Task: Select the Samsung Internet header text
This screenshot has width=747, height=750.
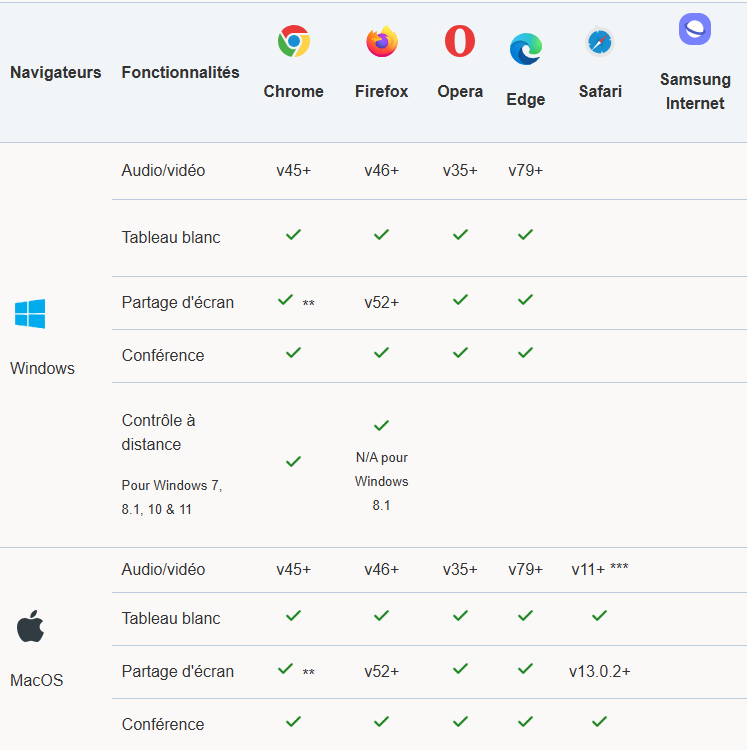Action: click(694, 91)
